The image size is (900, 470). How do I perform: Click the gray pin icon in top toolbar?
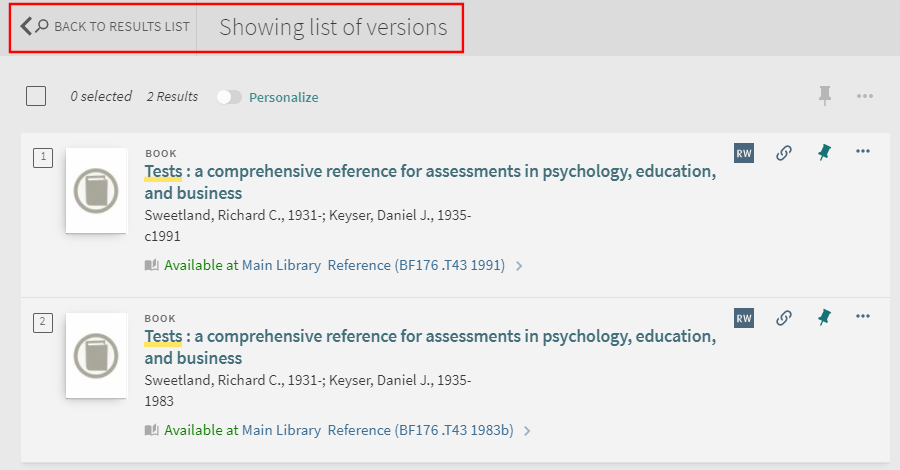tap(825, 96)
